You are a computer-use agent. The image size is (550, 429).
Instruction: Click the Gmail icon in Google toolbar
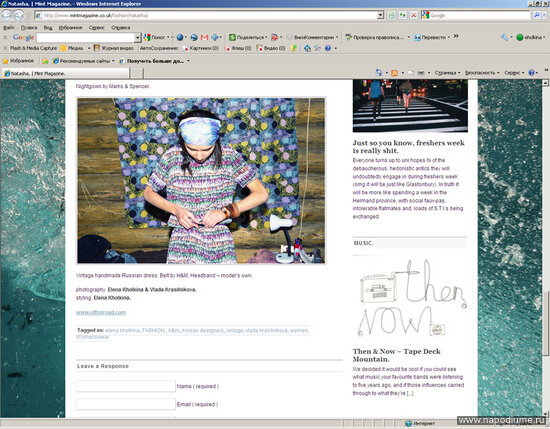(204, 37)
